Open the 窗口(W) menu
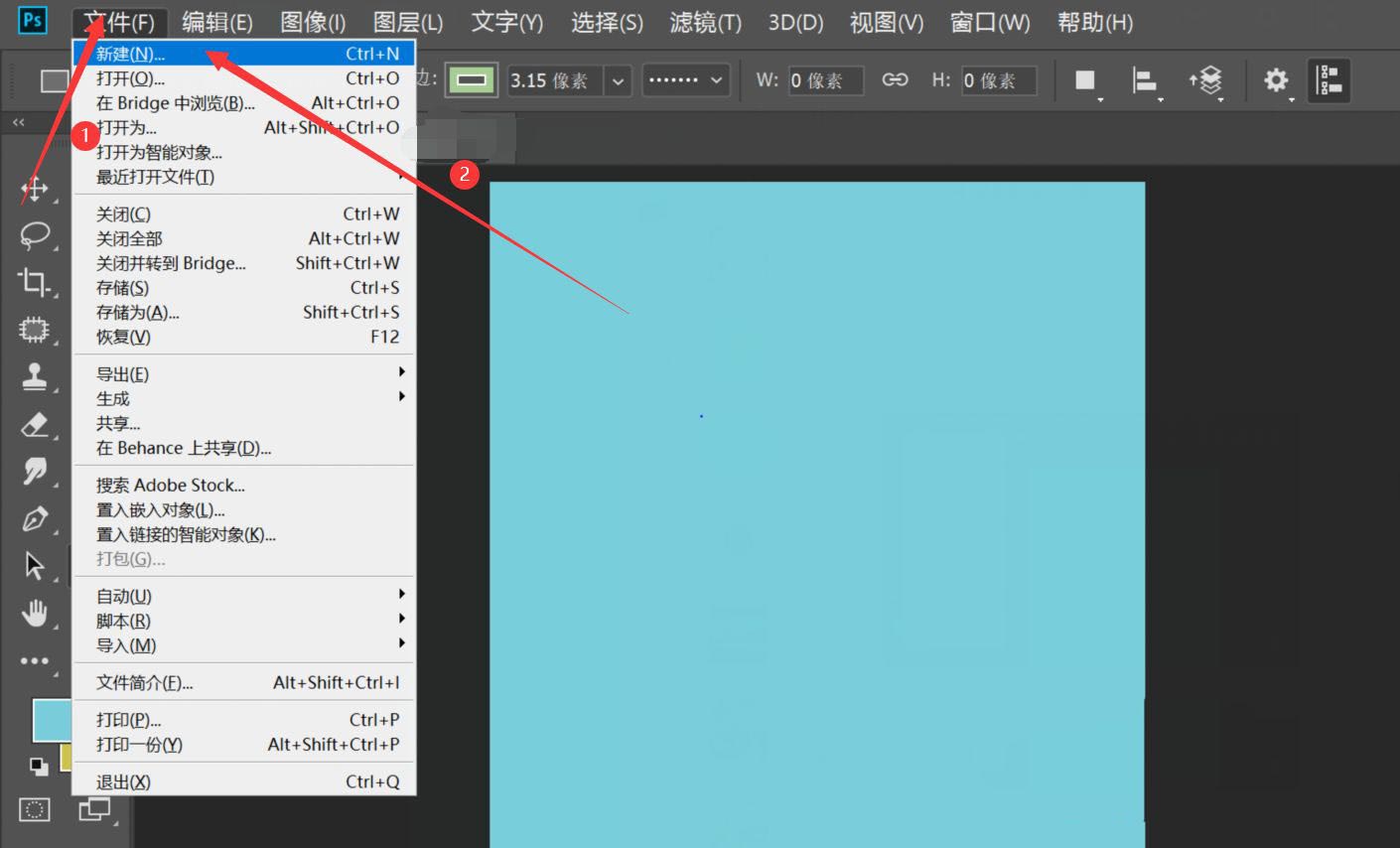The width and height of the screenshot is (1400, 848). tap(989, 22)
